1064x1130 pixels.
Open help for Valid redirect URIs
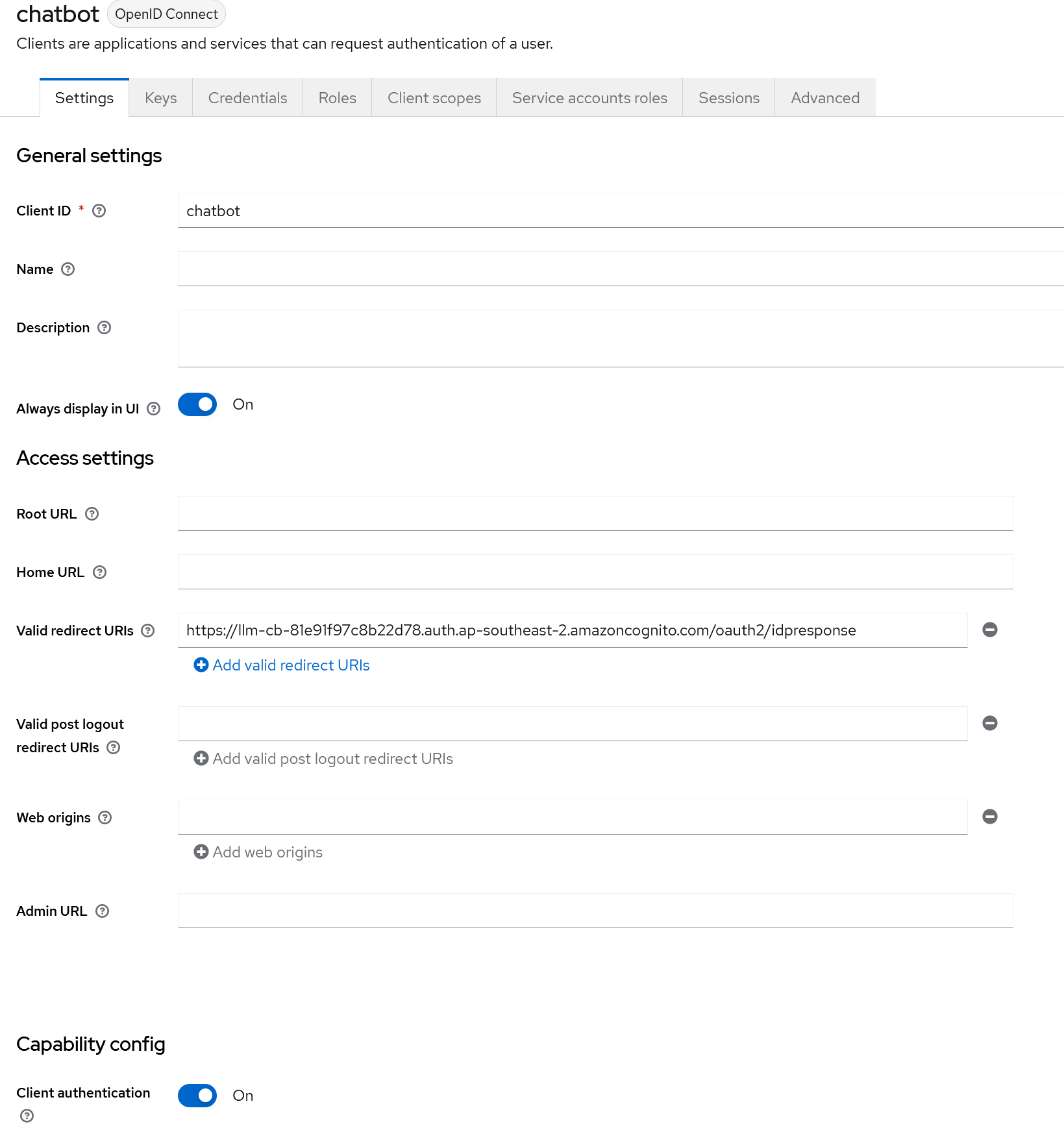point(149,630)
